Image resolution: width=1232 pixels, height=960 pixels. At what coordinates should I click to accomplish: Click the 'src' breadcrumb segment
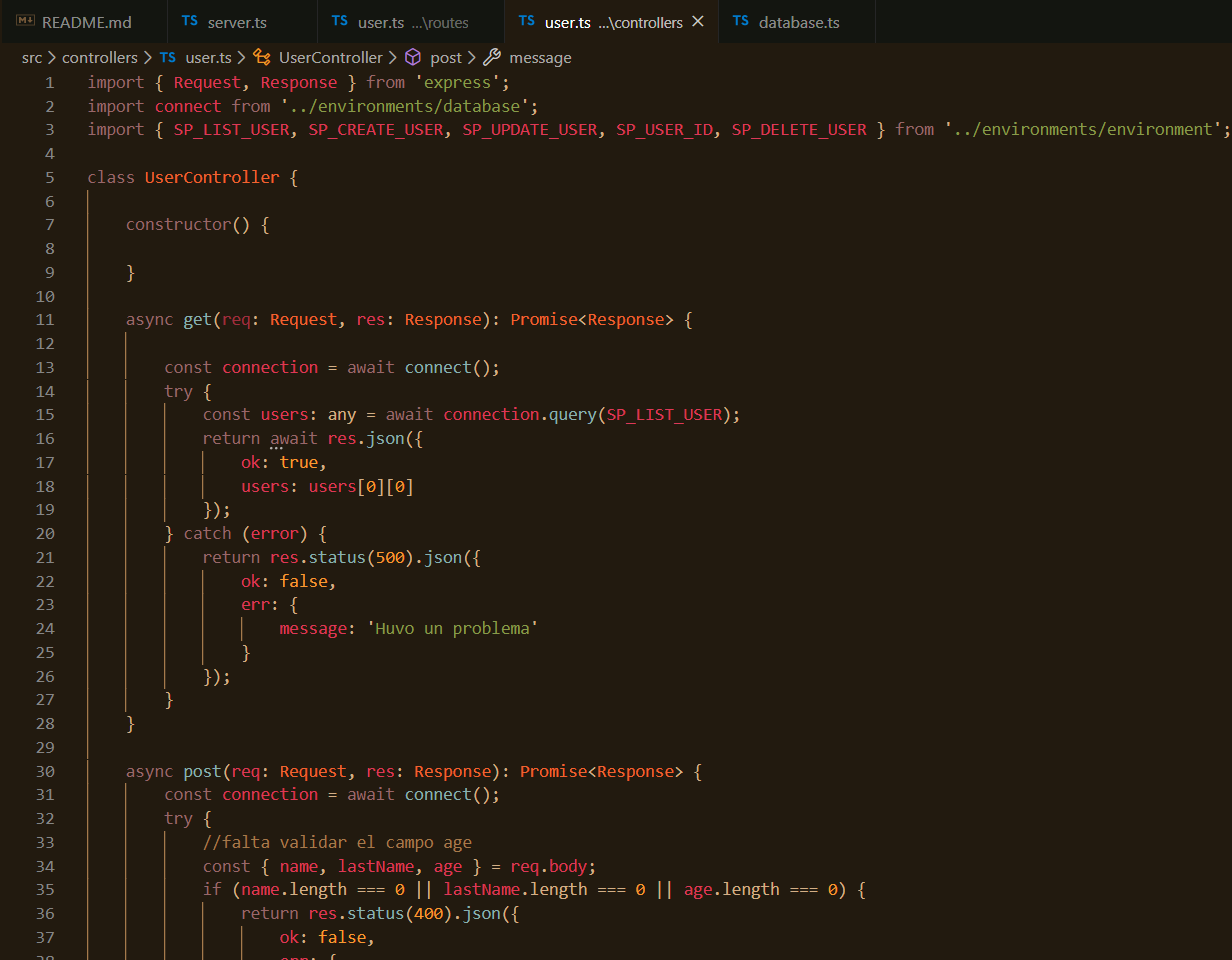32,58
